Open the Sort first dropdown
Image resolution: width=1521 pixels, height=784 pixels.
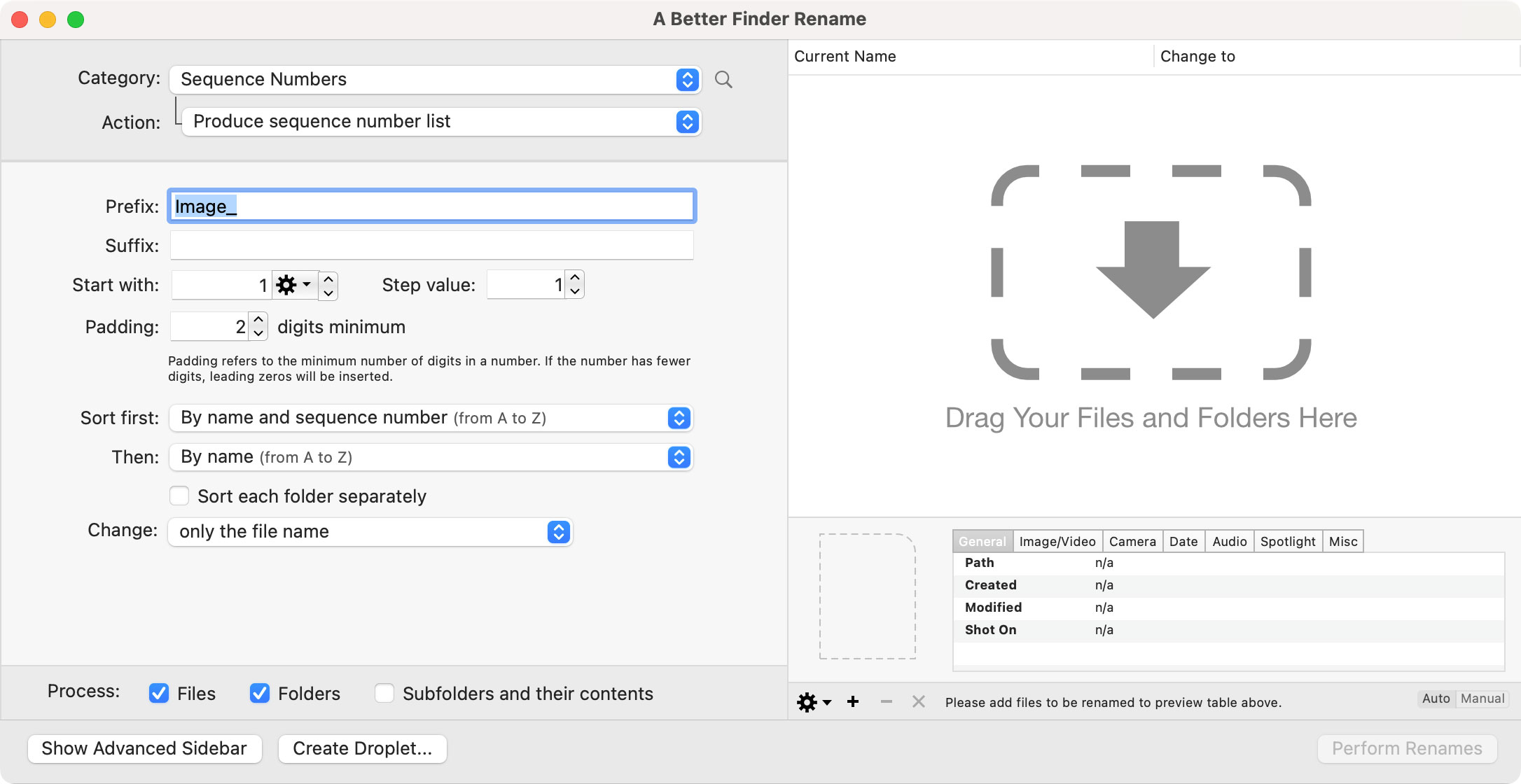(431, 418)
